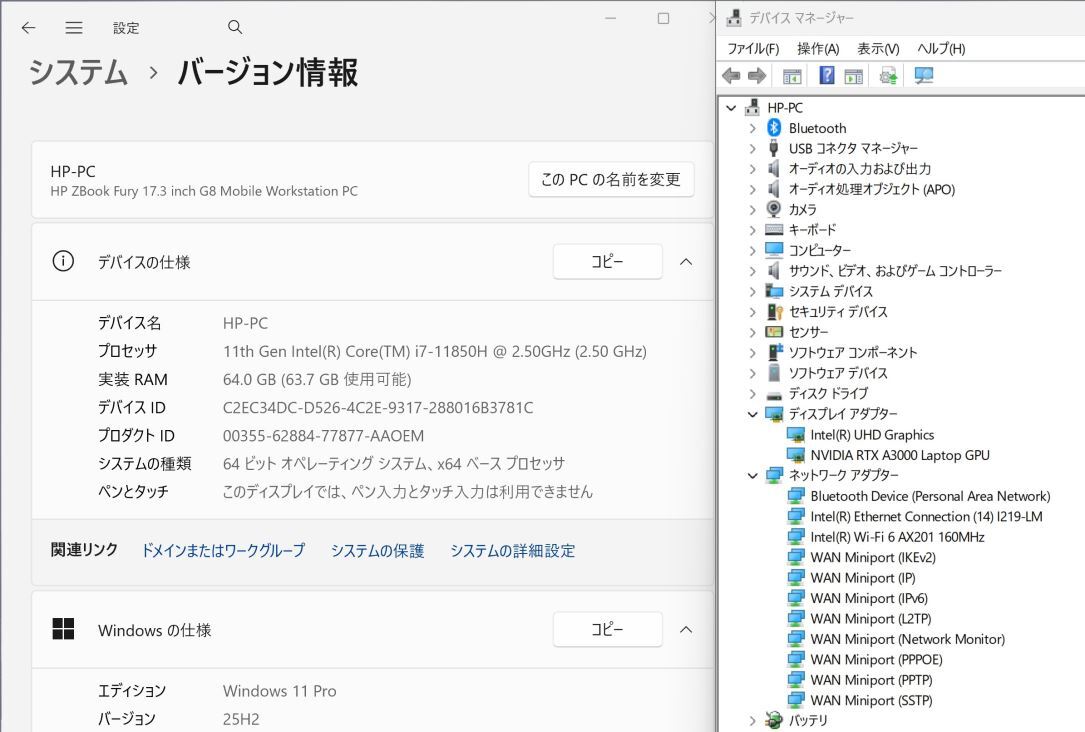Open the search icon in Settings header
Image resolution: width=1085 pixels, height=732 pixels.
point(235,27)
